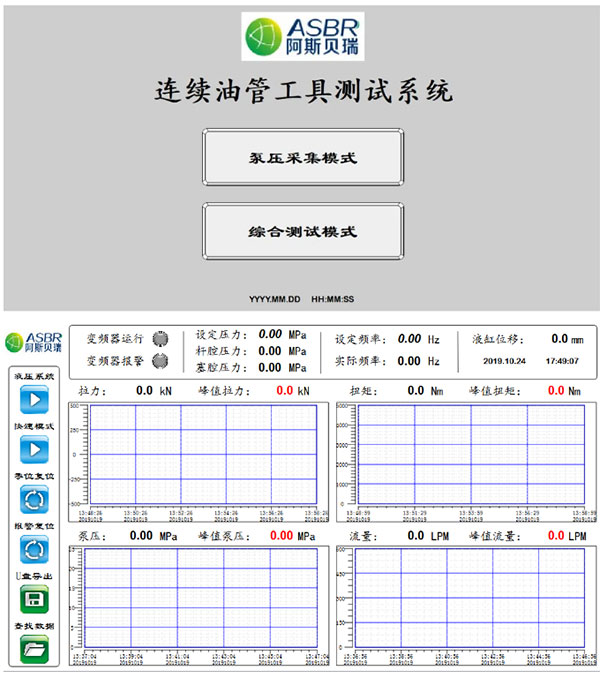Select 泵压采集模式 mode button
Viewport: 600px width, 678px height.
coord(303,158)
